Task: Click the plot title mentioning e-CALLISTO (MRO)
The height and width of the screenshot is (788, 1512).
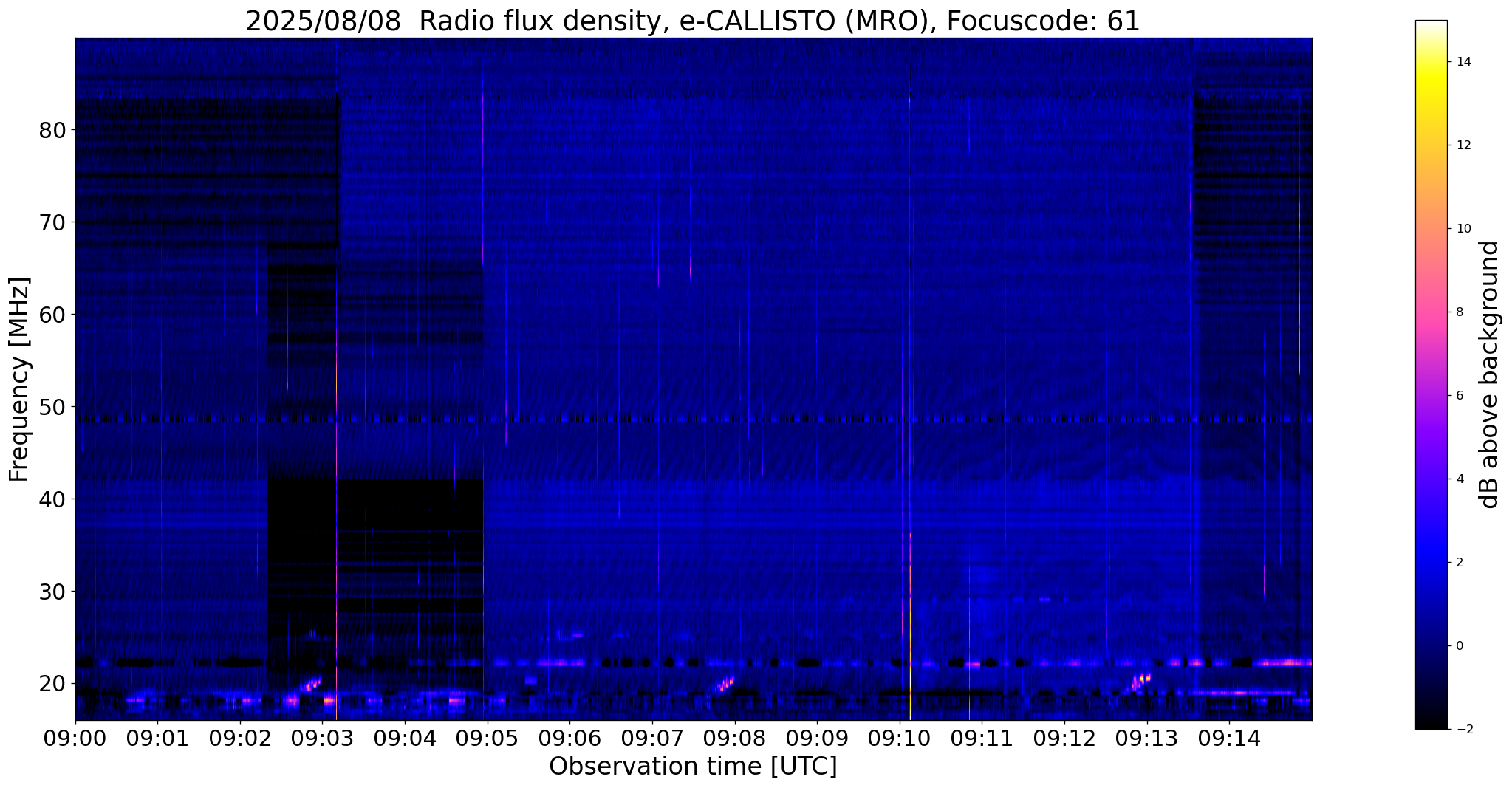Action: pyautogui.click(x=693, y=21)
